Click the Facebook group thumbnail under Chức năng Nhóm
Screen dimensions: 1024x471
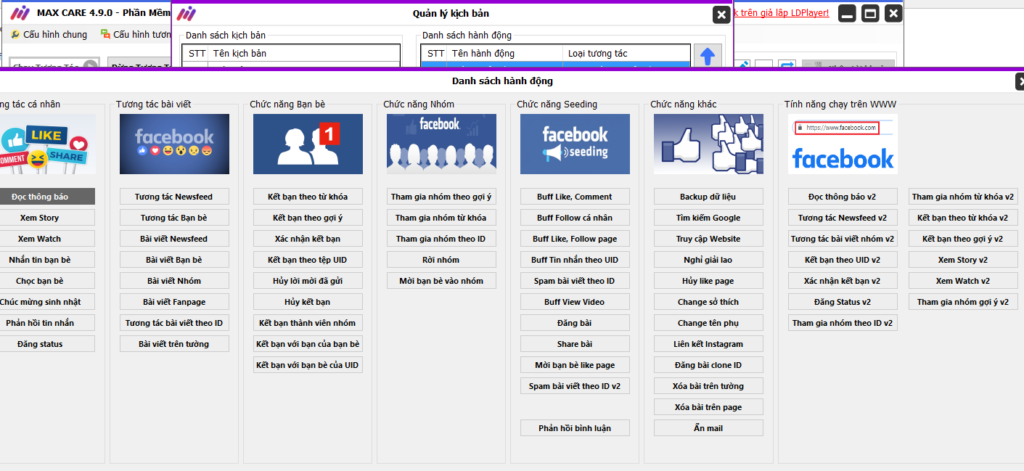tap(441, 144)
